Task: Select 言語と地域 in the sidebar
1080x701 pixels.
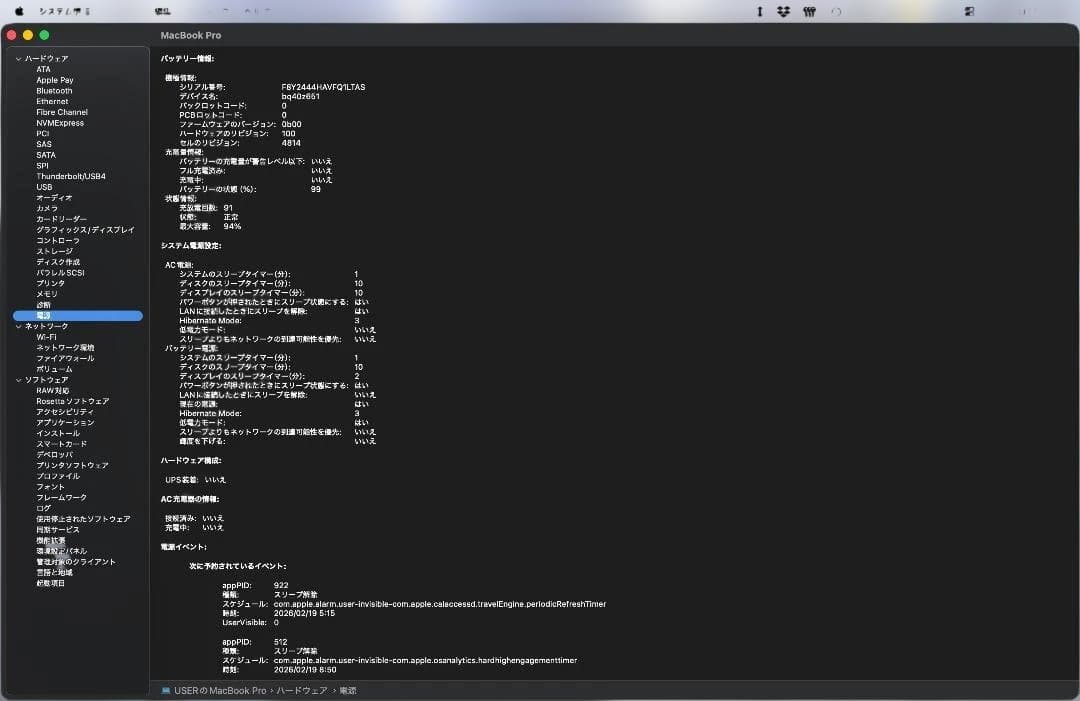Action: [54, 573]
